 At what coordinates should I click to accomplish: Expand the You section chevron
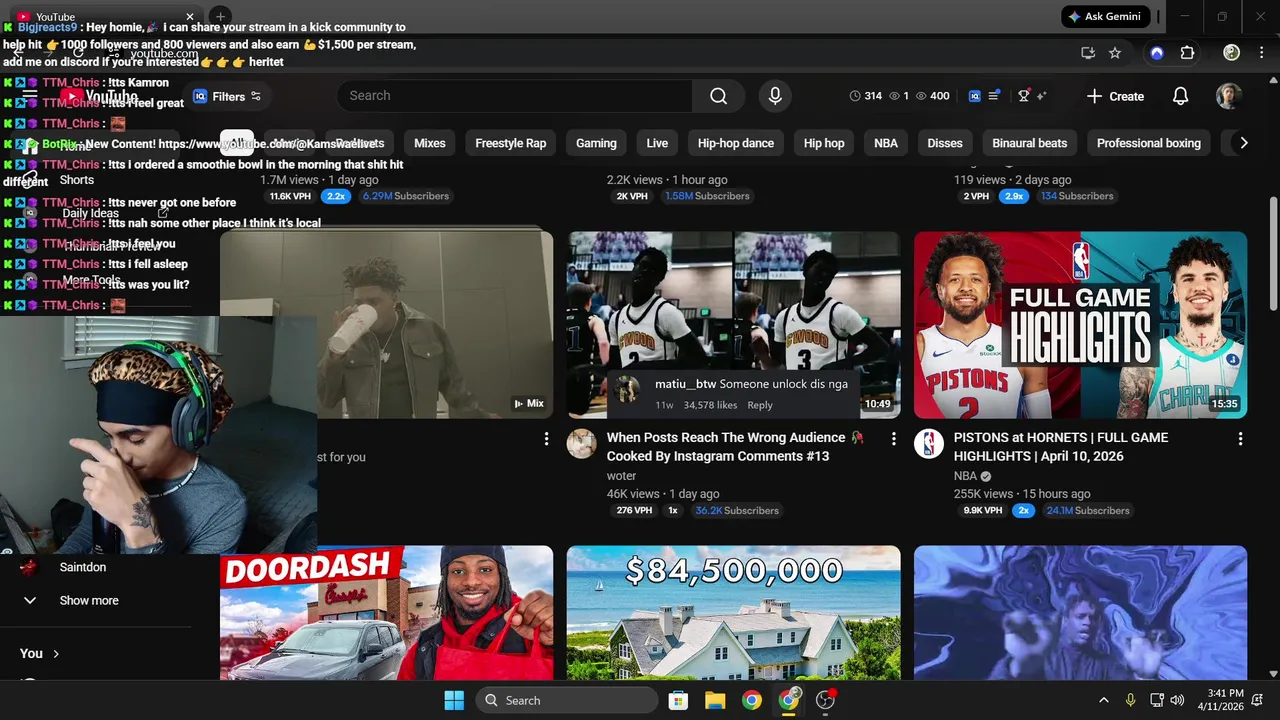click(x=56, y=654)
